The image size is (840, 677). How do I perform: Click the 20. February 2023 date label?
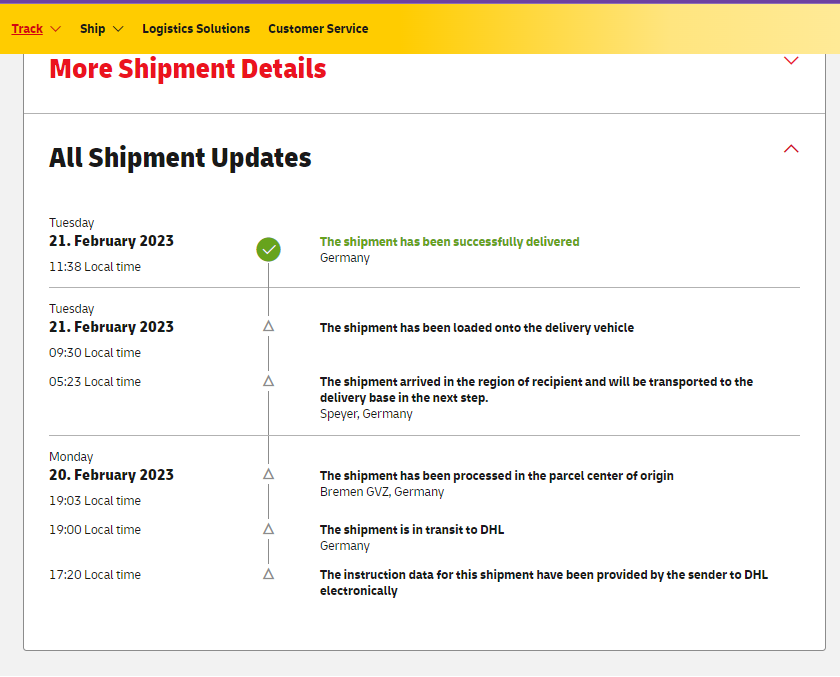[111, 475]
